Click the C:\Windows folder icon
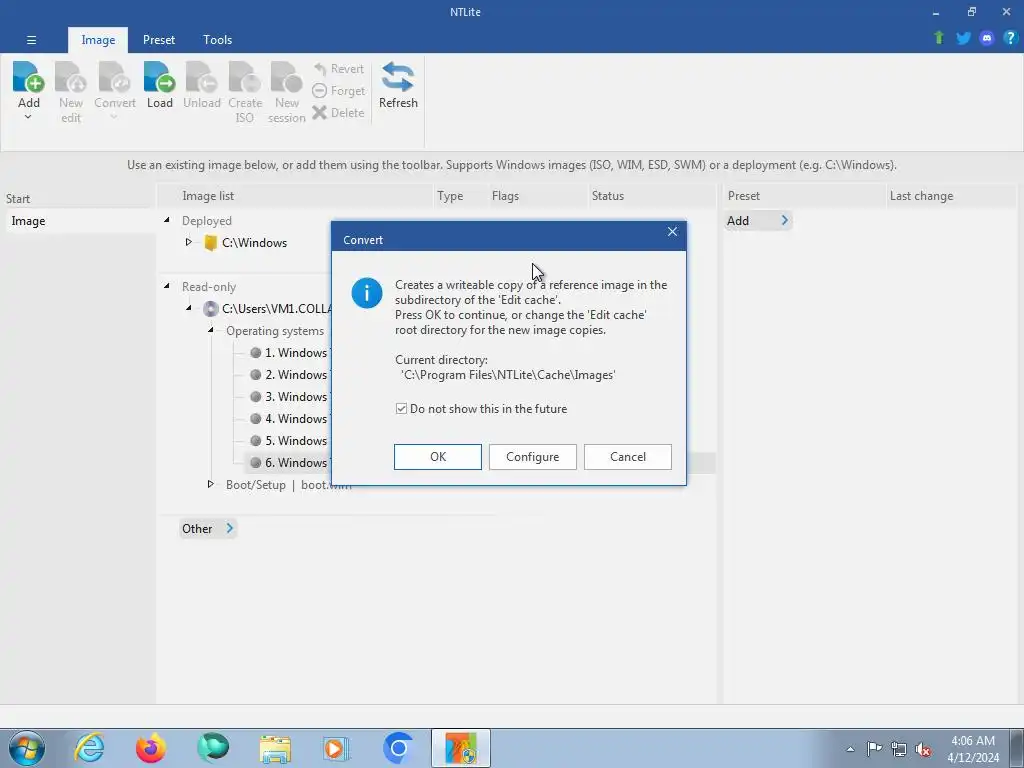This screenshot has height=768, width=1024. [210, 243]
